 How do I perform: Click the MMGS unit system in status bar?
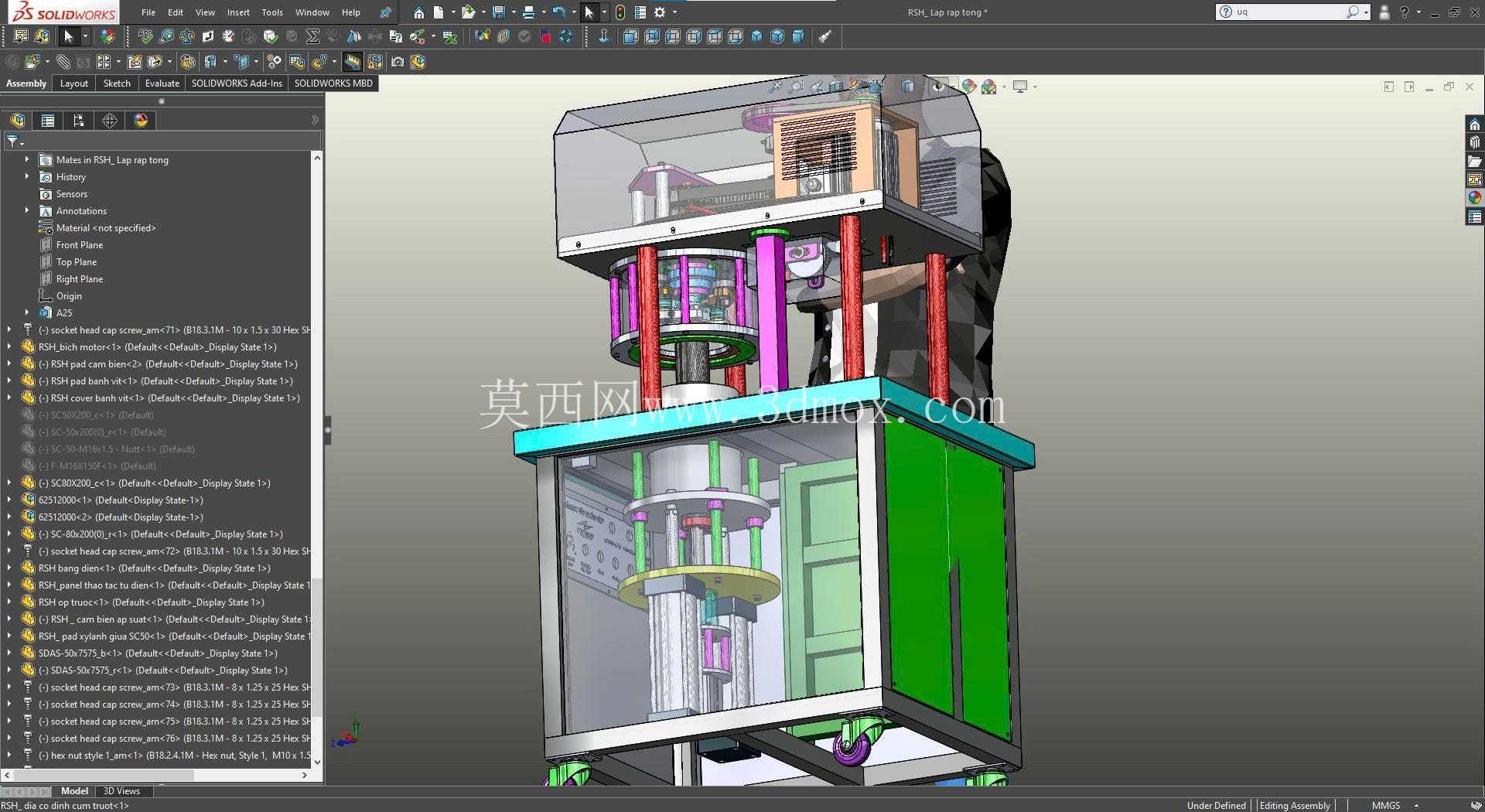click(1385, 805)
